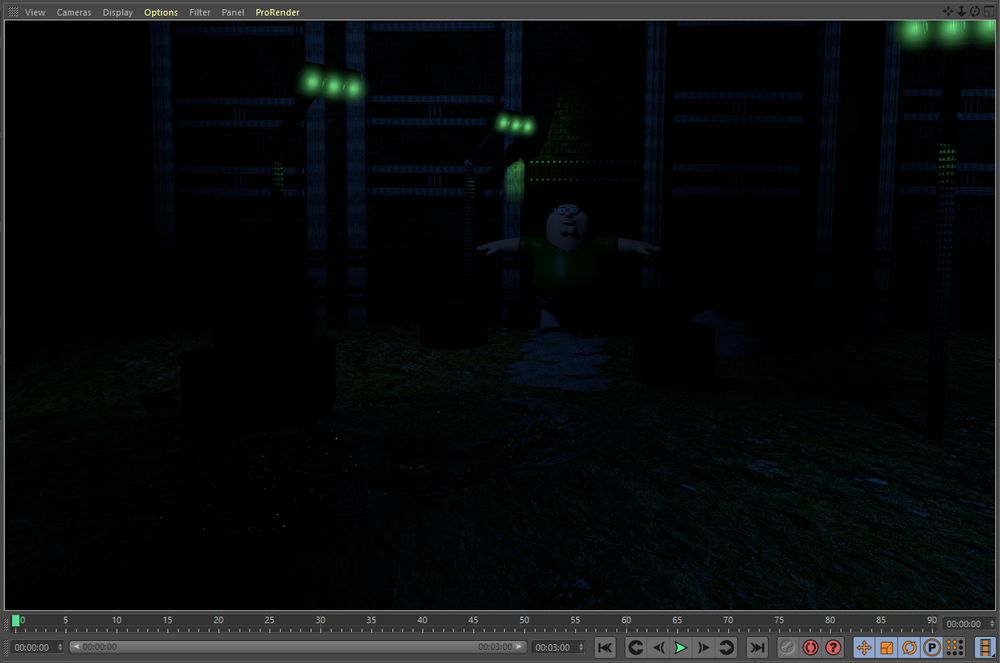Click stepper arrows of current time field
This screenshot has width=1000, height=663.
click(992, 624)
